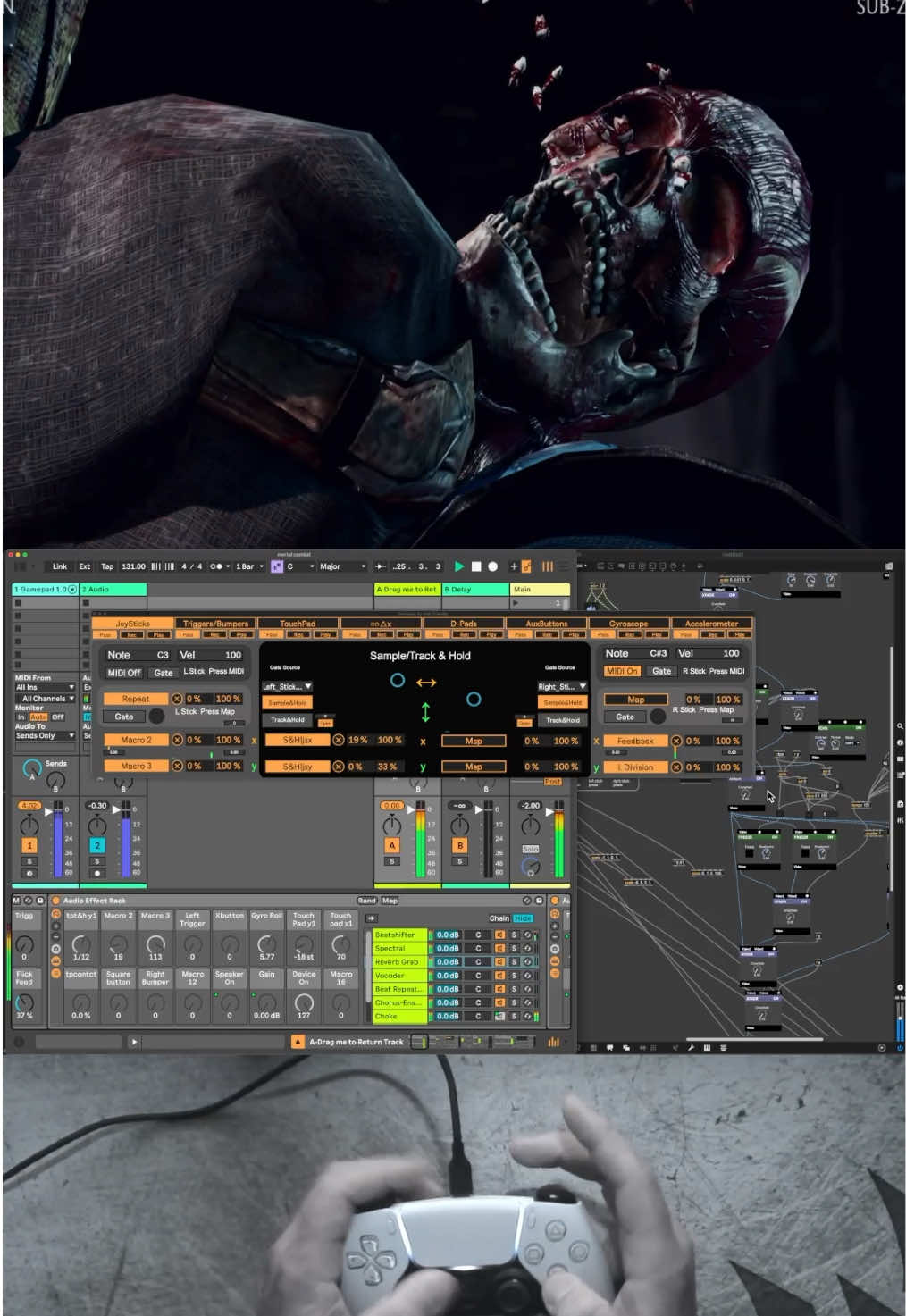Toggle the Link button
This screenshot has width=906, height=1316.
tap(60, 566)
